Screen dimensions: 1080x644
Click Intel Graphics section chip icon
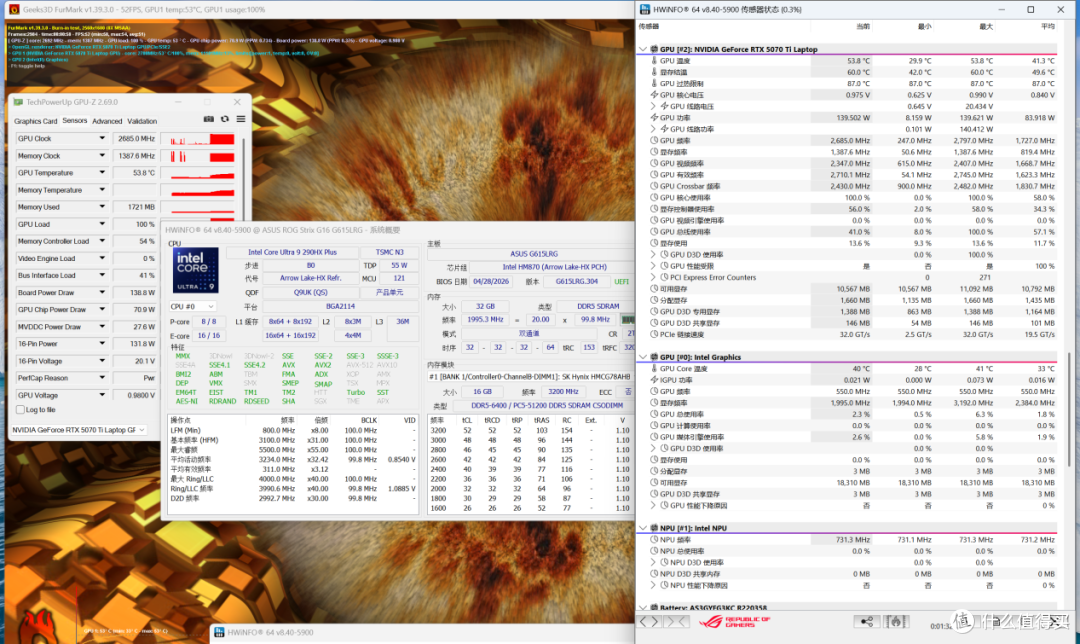pyautogui.click(x=654, y=357)
